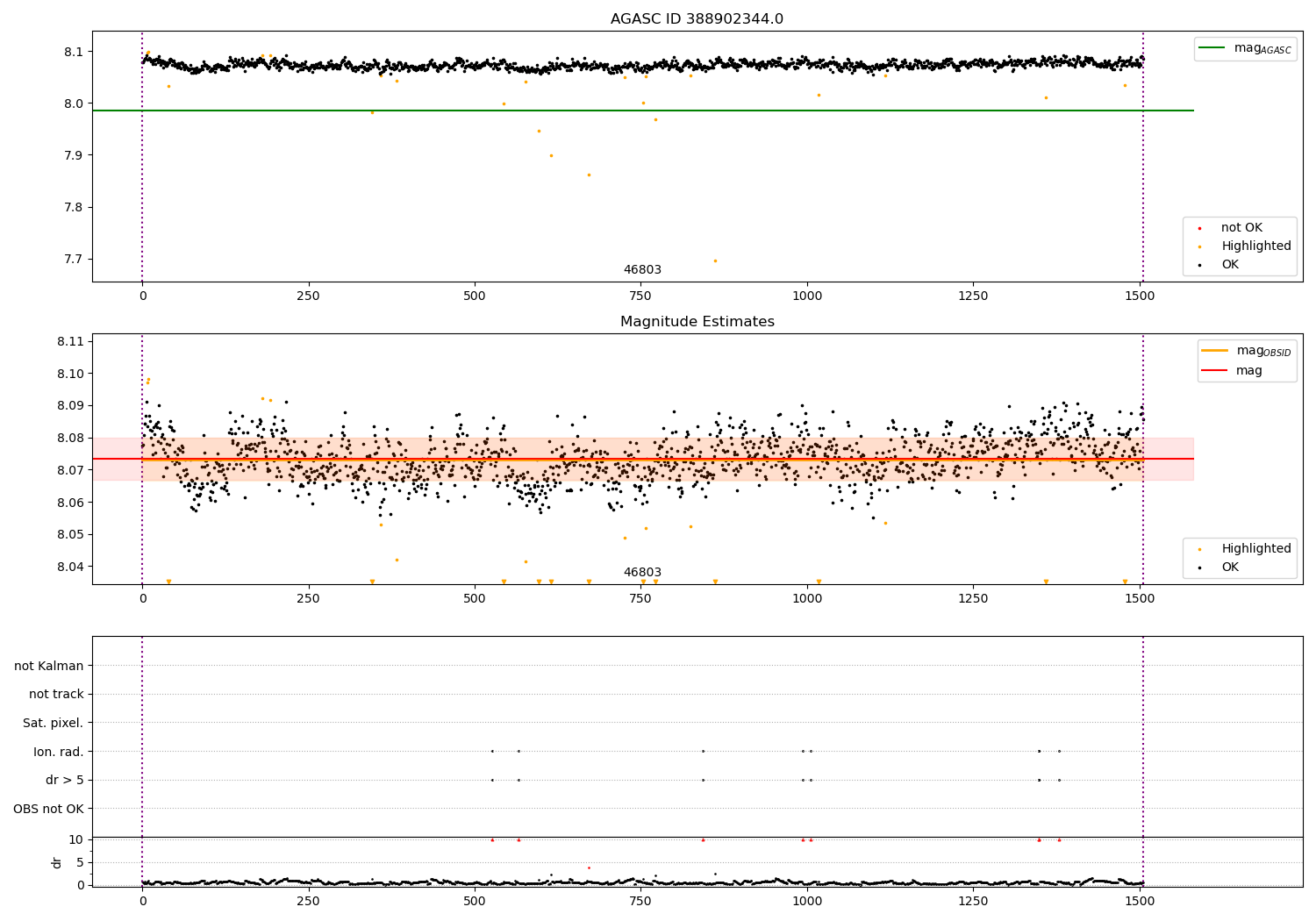Click the lowest orange outlier point near 7.7 in top plot
This screenshot has height=921, width=1316.
click(x=715, y=261)
